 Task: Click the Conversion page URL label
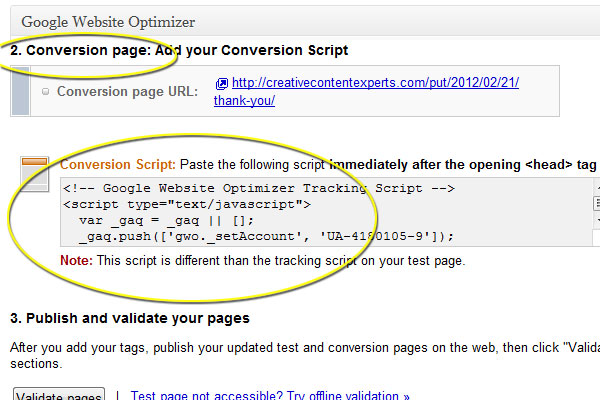point(127,92)
